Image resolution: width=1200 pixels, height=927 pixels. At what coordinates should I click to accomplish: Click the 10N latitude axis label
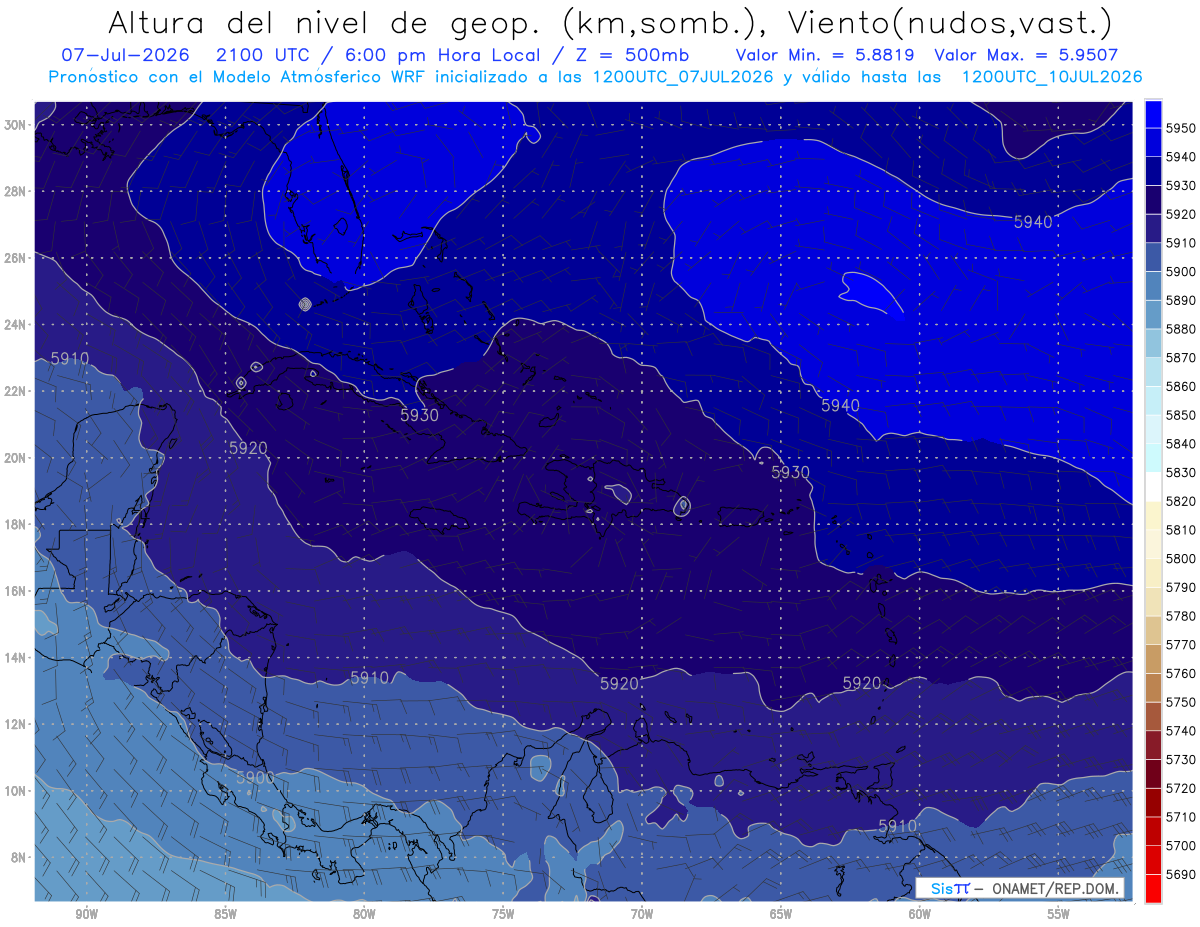[15, 791]
